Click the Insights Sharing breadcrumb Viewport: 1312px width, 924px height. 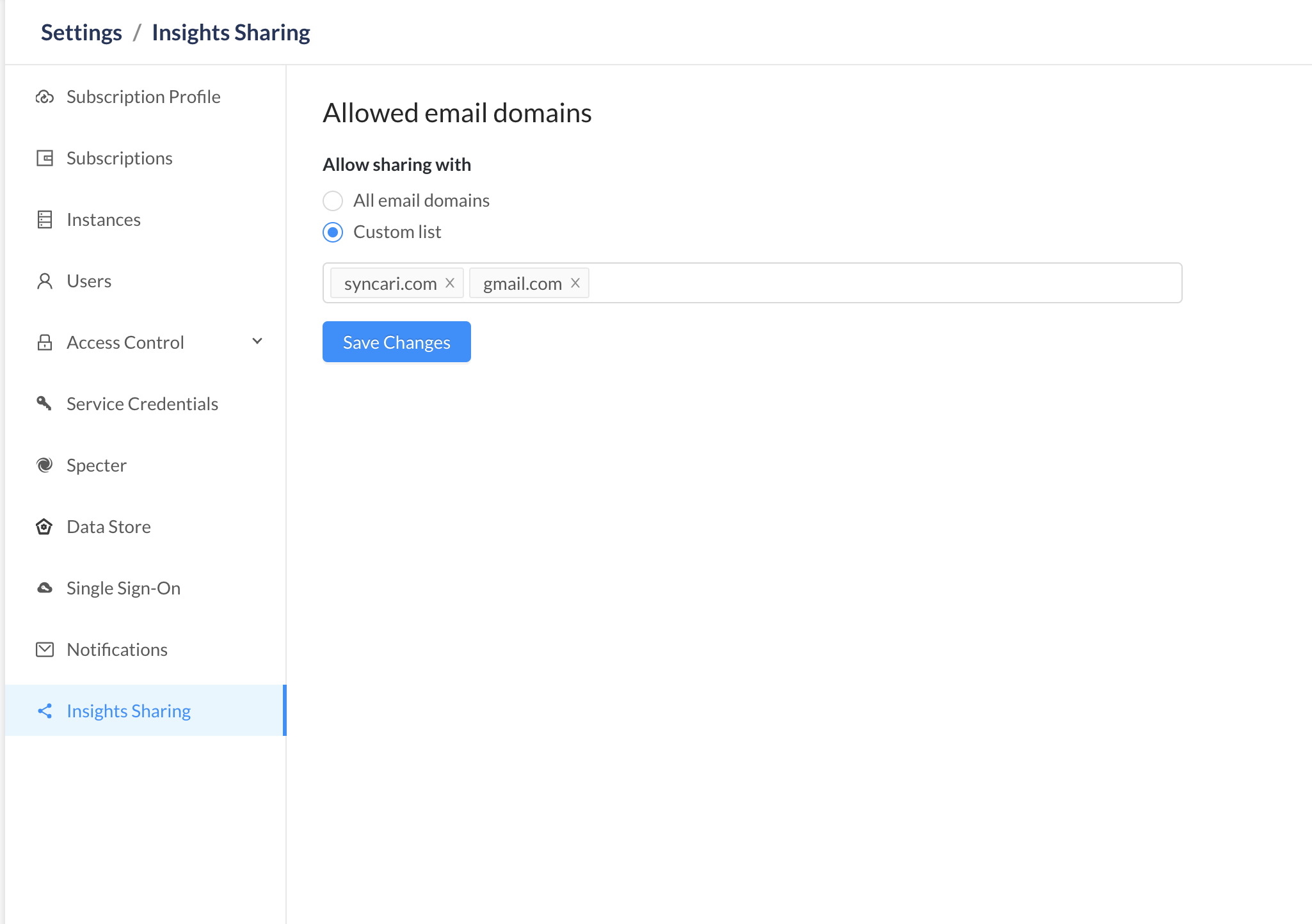[x=231, y=32]
